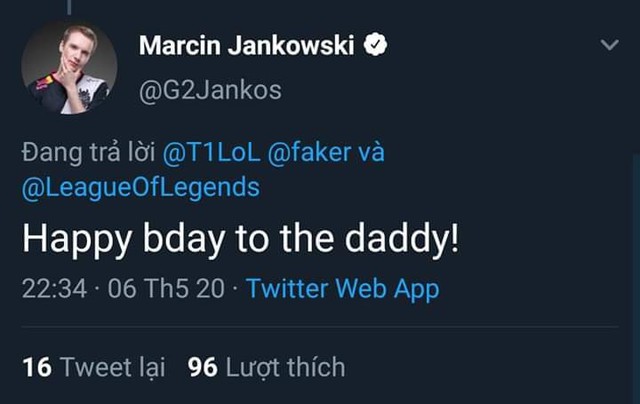
Task: Open the @LeagueOfLegends mention
Action: 139,187
